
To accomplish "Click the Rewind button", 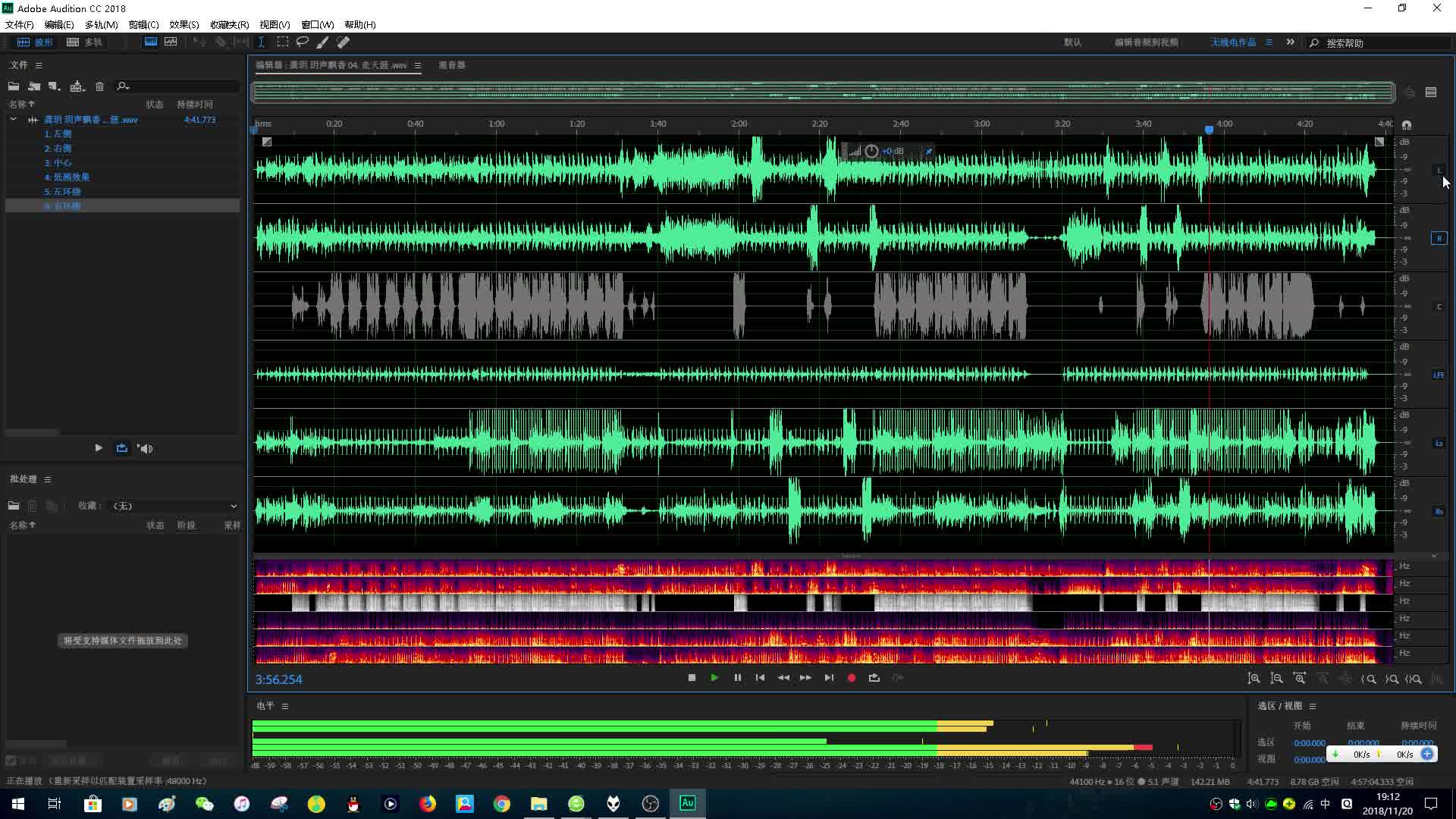I will [x=783, y=678].
